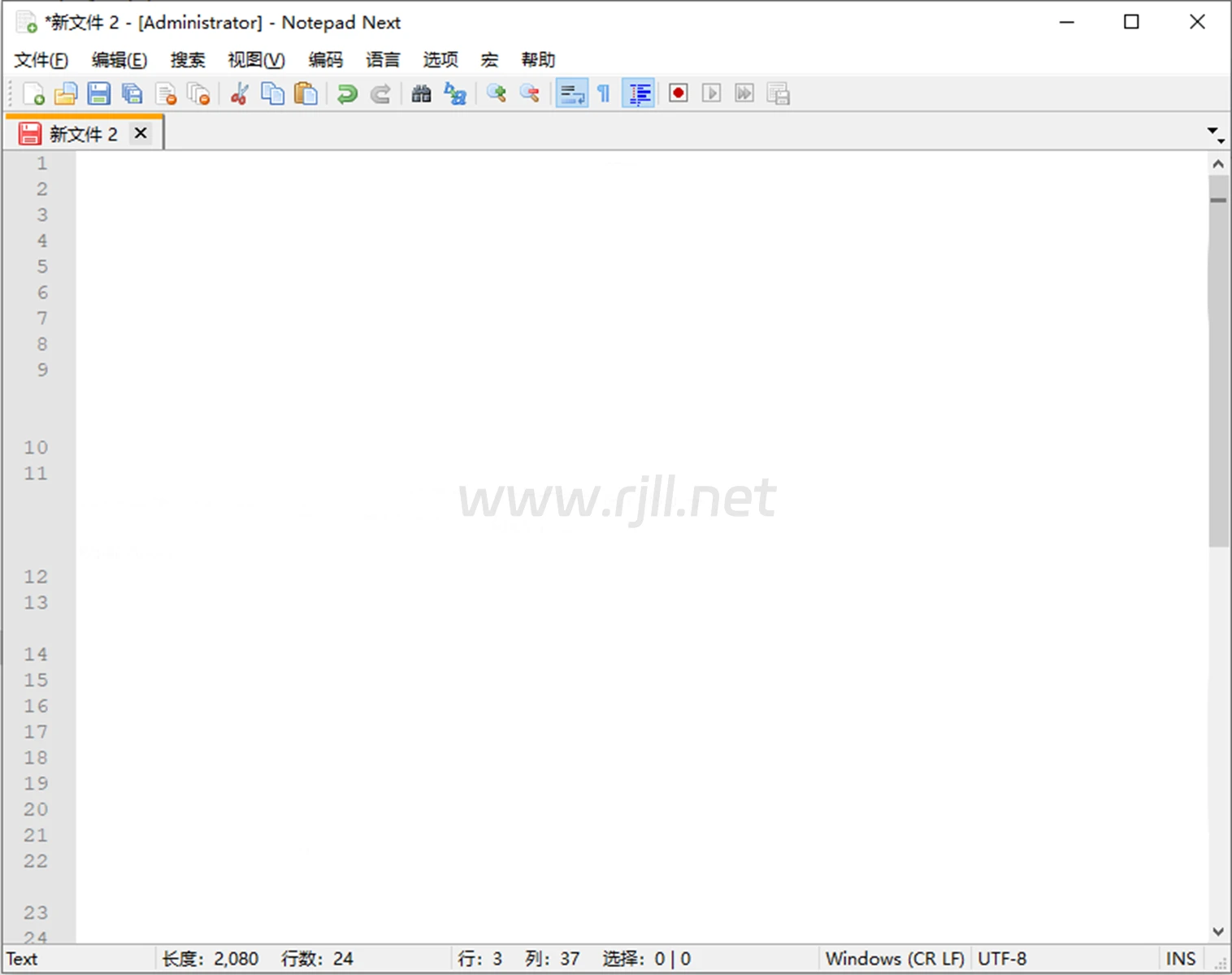1232x975 pixels.
Task: Open a file with the folder icon
Action: tap(66, 94)
